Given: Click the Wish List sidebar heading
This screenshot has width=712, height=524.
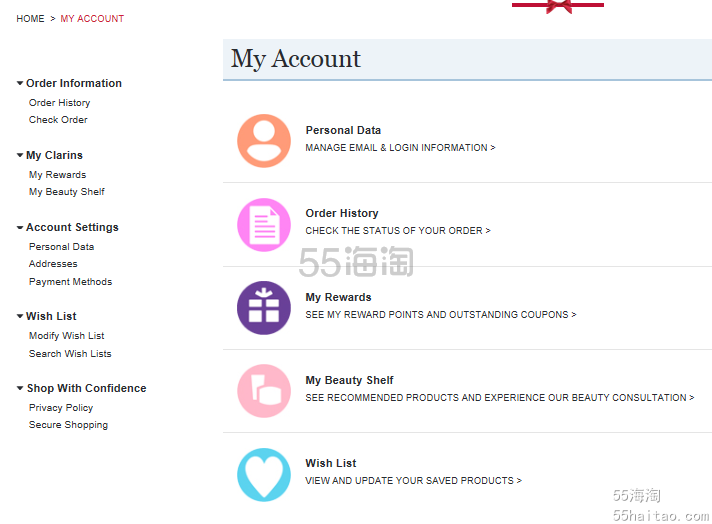Looking at the screenshot, I should click(51, 316).
